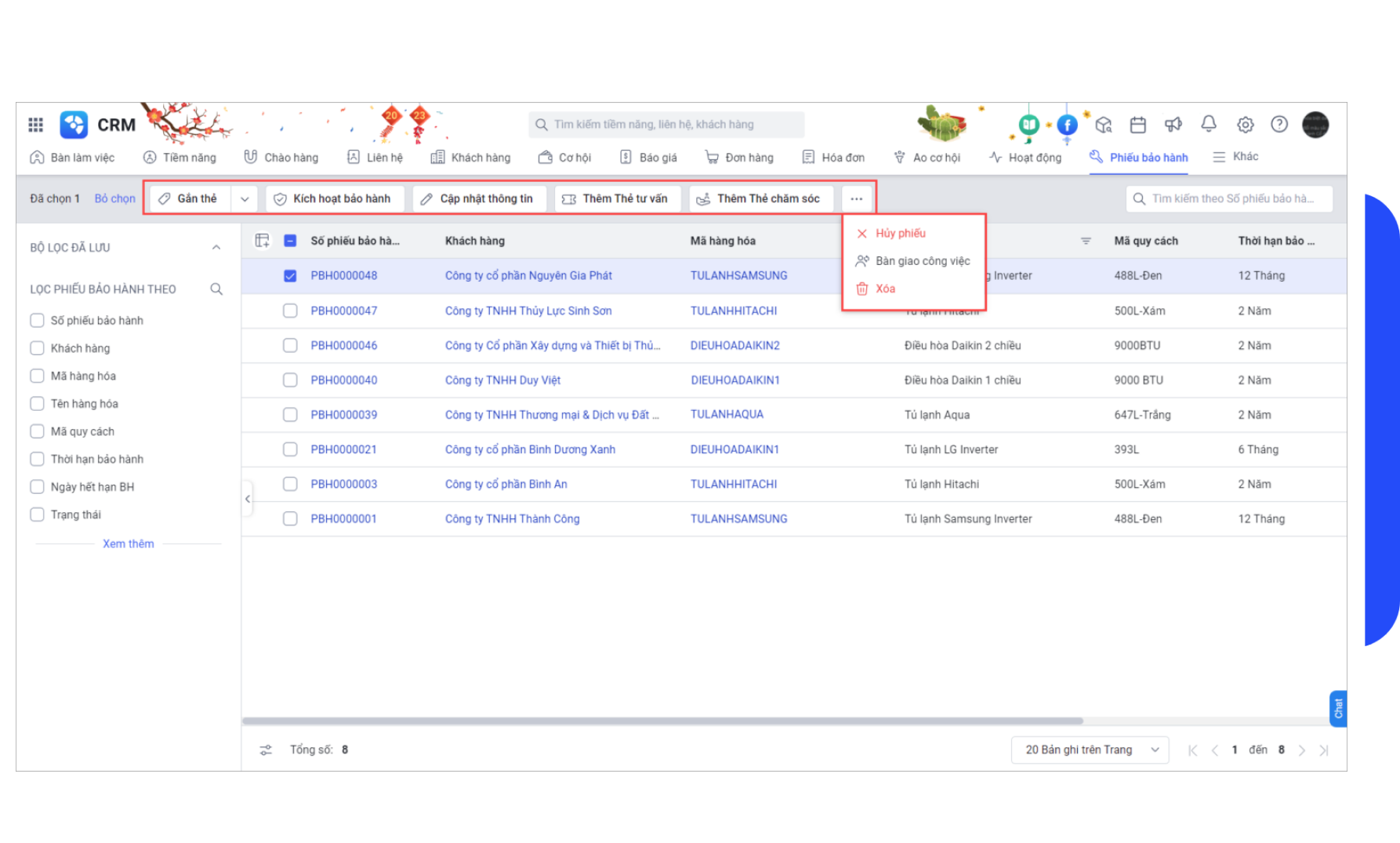The height and width of the screenshot is (843, 1400).
Task: Click the Bỏ chọn link
Action: click(114, 199)
